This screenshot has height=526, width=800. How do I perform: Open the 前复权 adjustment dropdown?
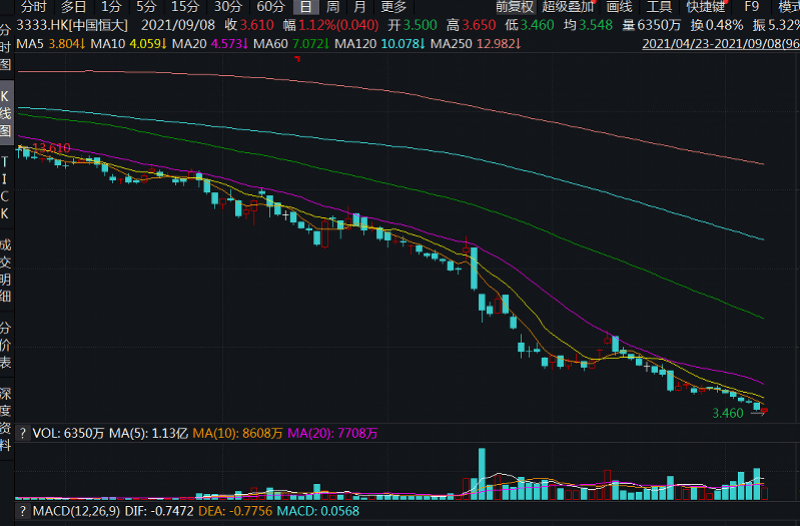pyautogui.click(x=514, y=6)
